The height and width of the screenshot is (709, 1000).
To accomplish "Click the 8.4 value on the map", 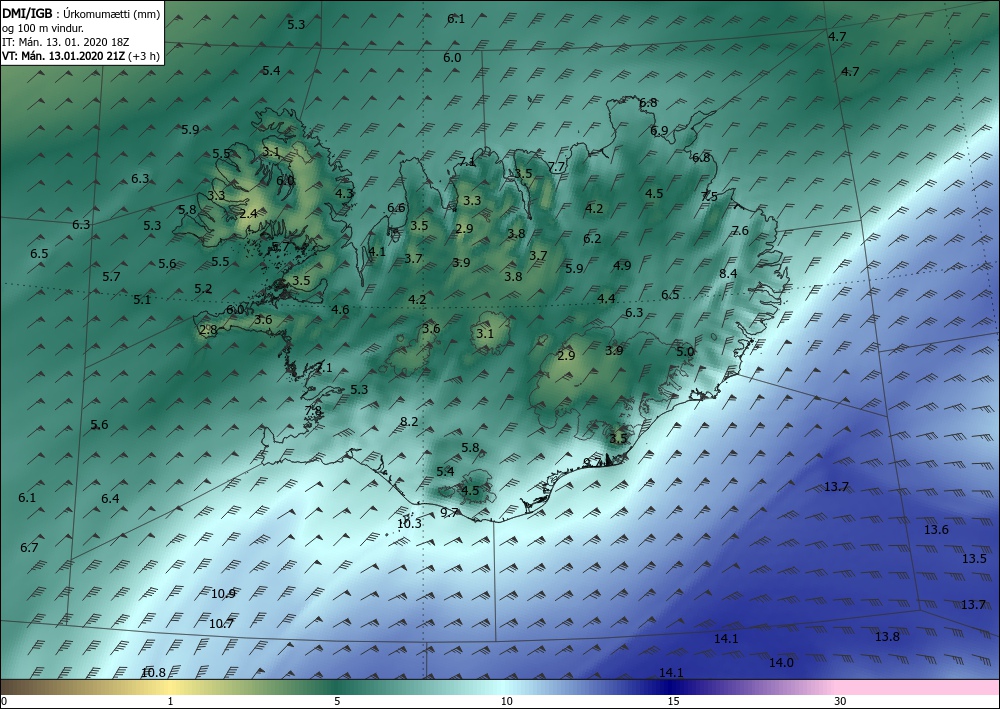I will point(728,274).
